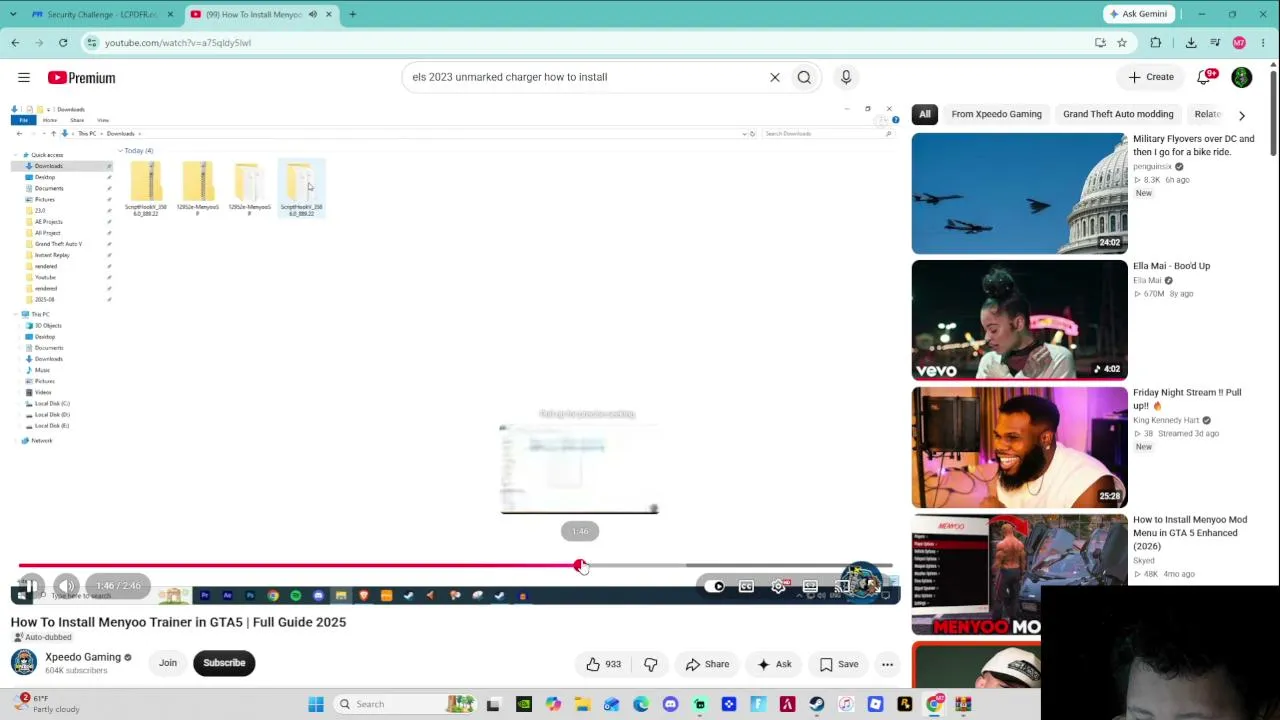1280x720 pixels.
Task: Show more filter chips with arrow
Action: (1242, 115)
